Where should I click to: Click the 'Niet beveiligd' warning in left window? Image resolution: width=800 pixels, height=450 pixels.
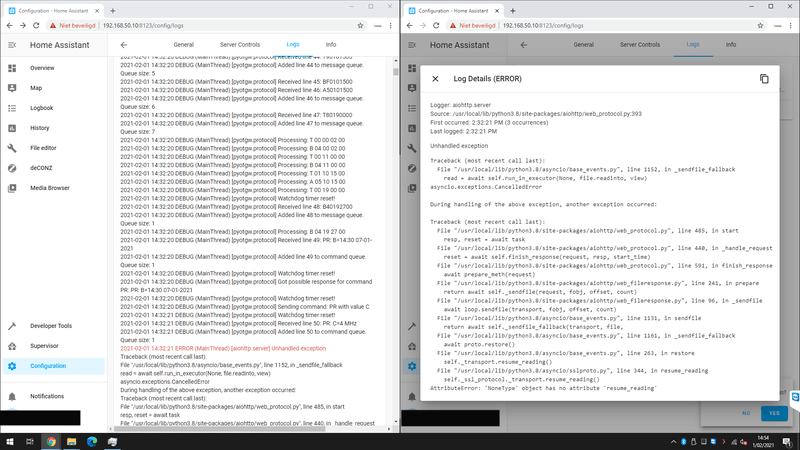[71, 26]
